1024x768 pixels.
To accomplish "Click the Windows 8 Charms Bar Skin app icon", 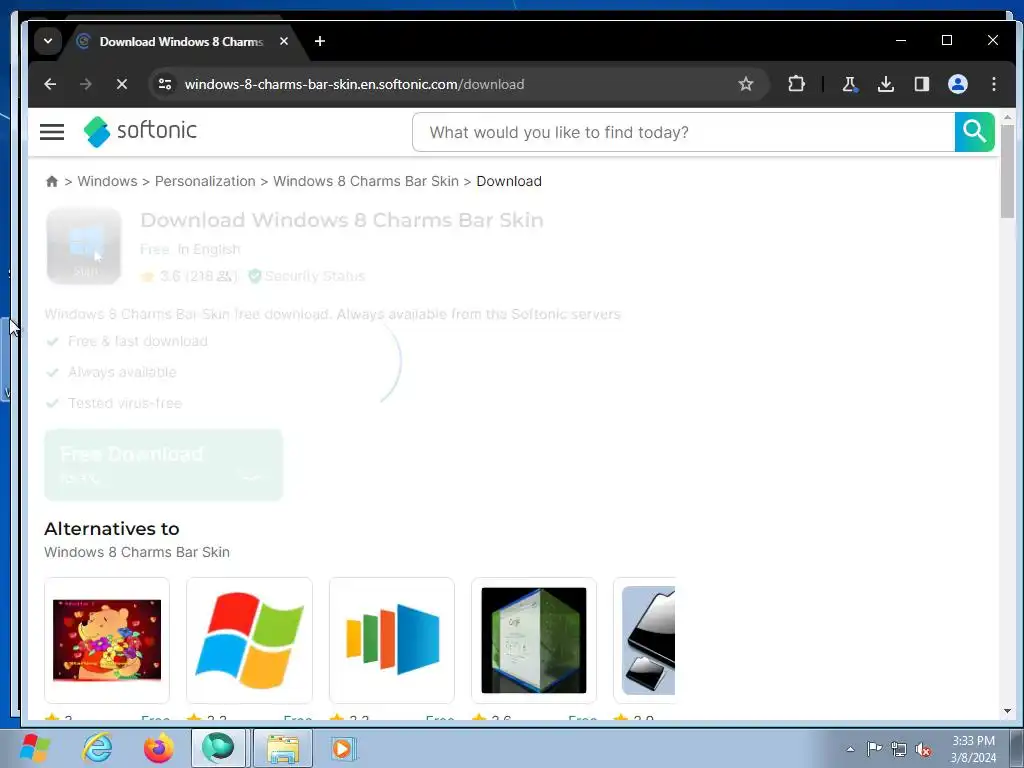I will 84,246.
